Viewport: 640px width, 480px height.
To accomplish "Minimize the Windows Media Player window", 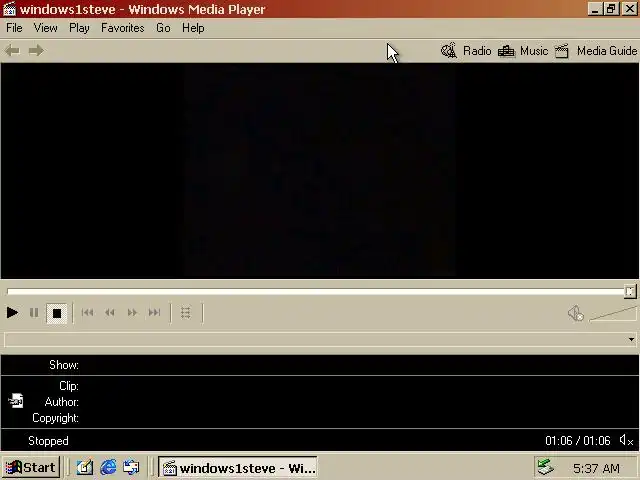I will tap(595, 9).
